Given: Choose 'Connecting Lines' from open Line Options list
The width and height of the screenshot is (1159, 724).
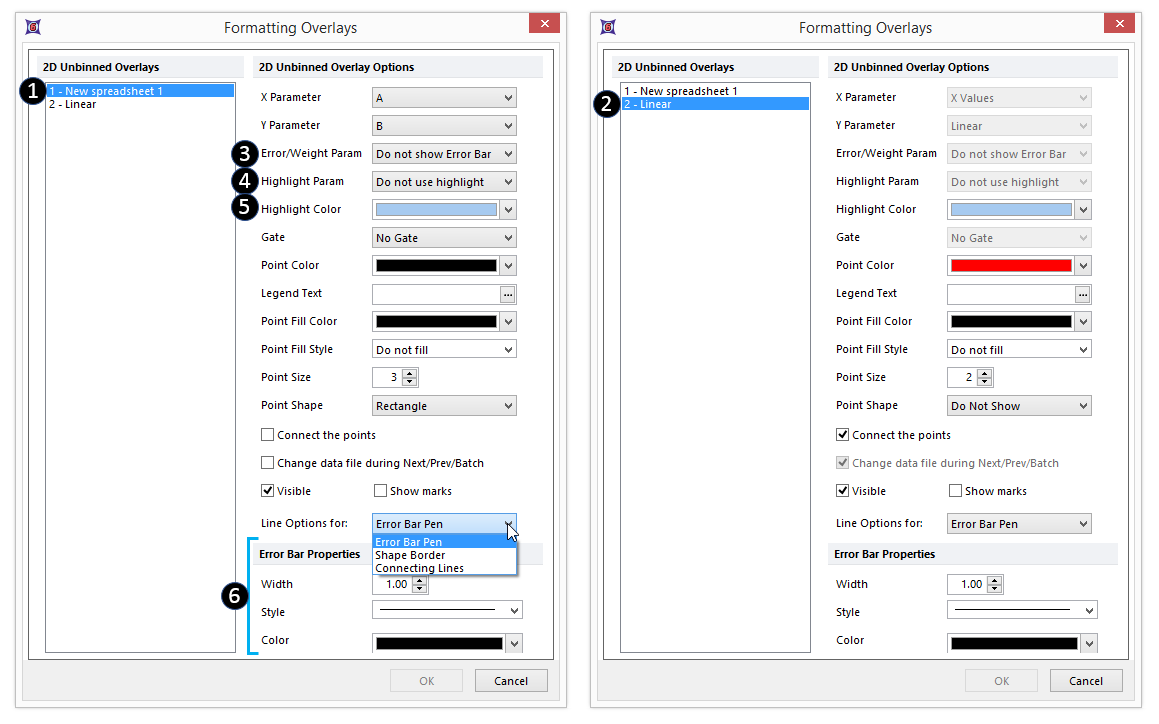Looking at the screenshot, I should [419, 568].
